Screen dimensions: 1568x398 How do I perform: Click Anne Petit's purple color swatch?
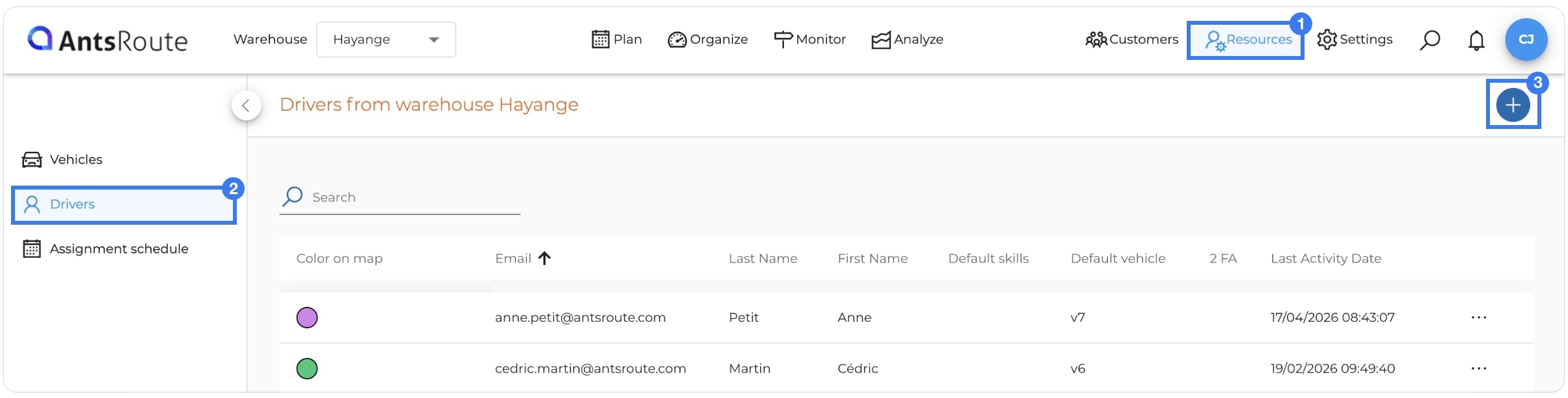[x=307, y=318]
